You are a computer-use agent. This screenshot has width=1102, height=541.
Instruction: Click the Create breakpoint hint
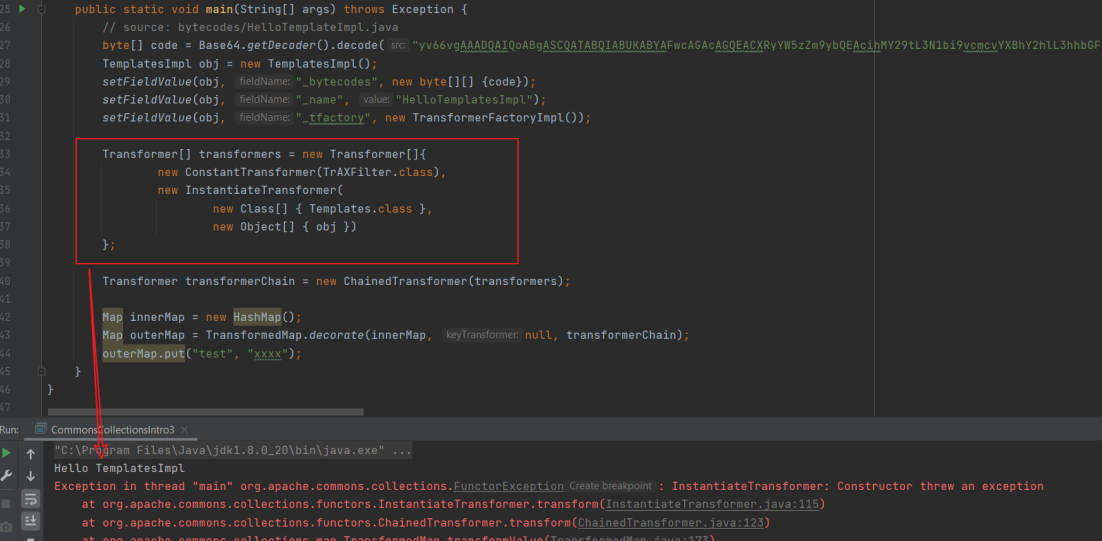(x=611, y=486)
